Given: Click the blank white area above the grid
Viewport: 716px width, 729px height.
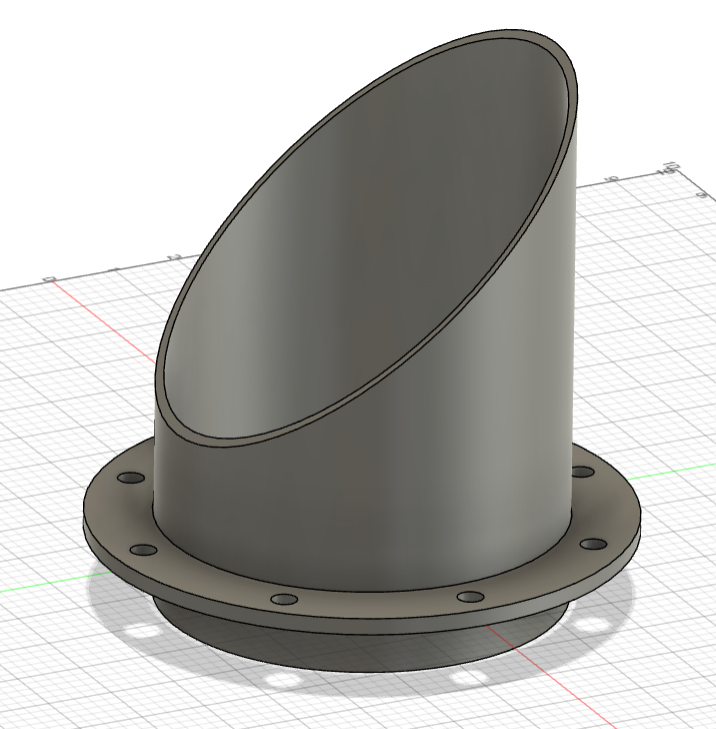Looking at the screenshot, I should [100, 100].
